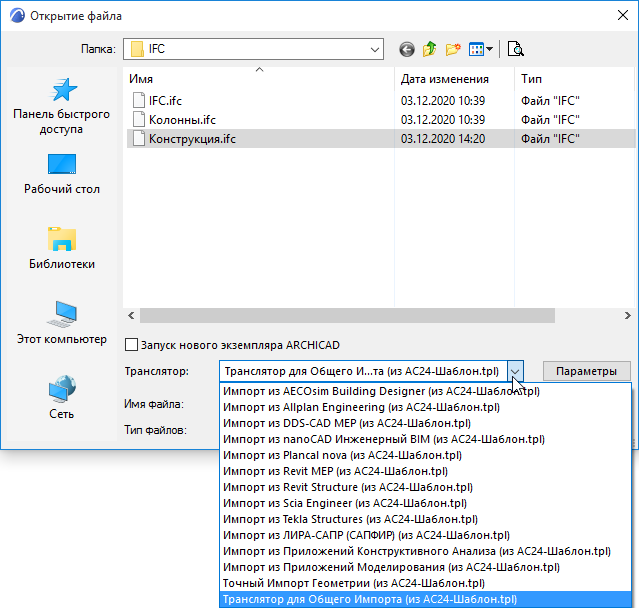Open Сеть network location
The width and height of the screenshot is (639, 608).
[62, 397]
